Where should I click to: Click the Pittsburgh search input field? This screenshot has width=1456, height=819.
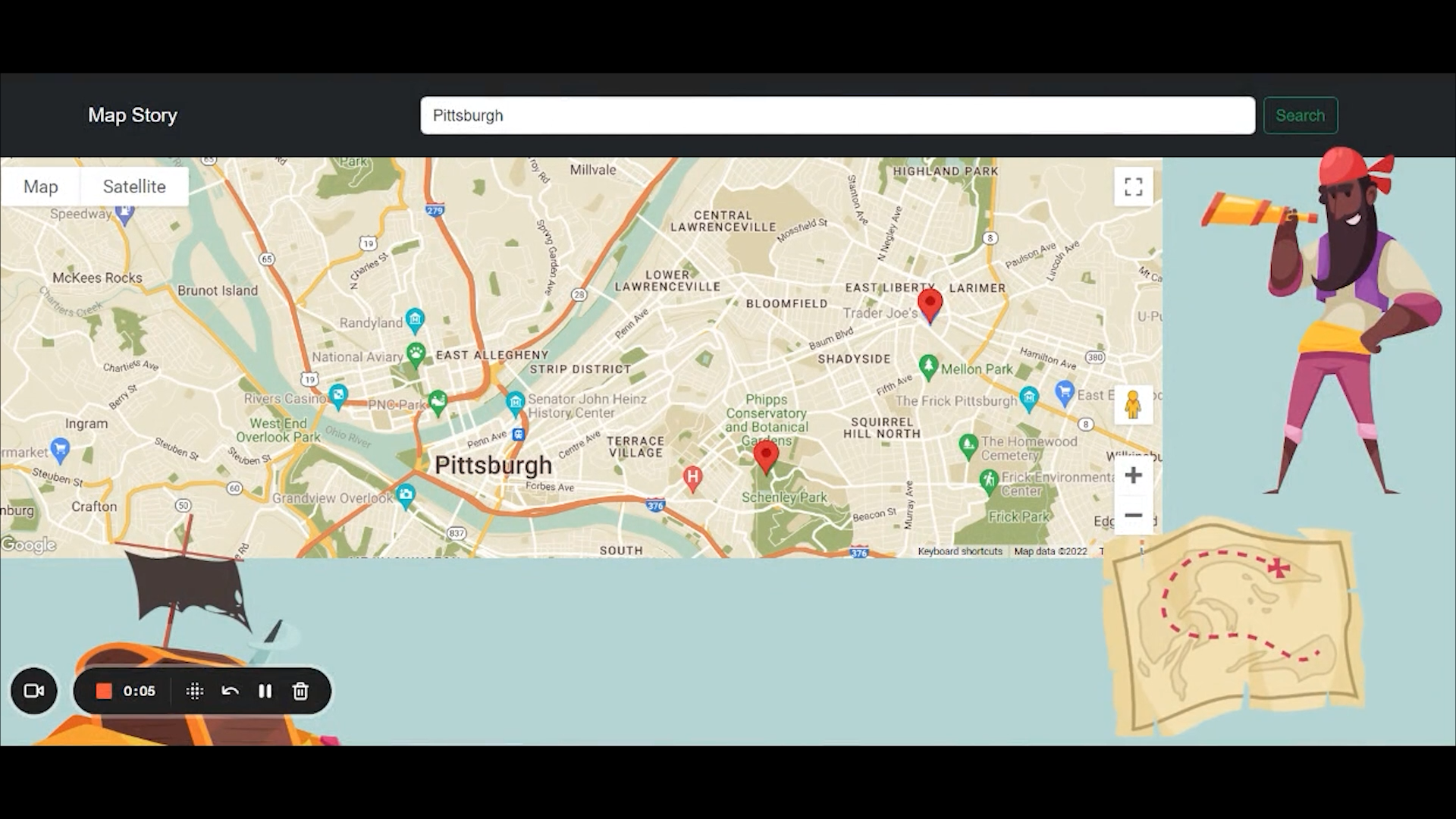click(837, 115)
